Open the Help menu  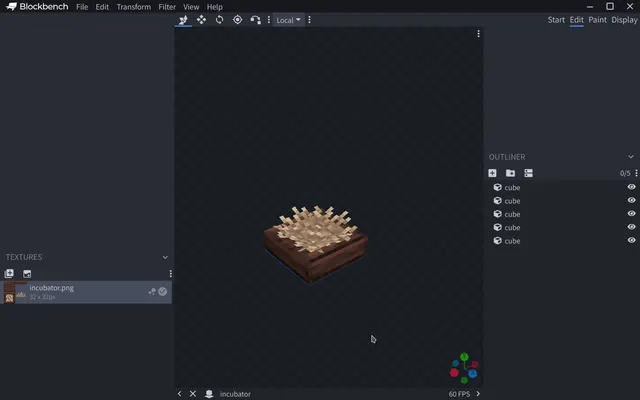(x=215, y=7)
